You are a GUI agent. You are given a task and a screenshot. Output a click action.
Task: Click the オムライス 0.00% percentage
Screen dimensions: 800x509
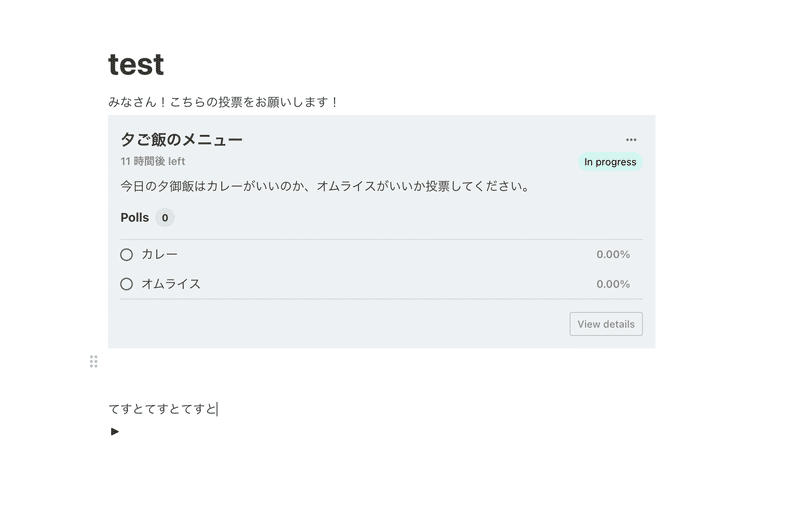(613, 284)
